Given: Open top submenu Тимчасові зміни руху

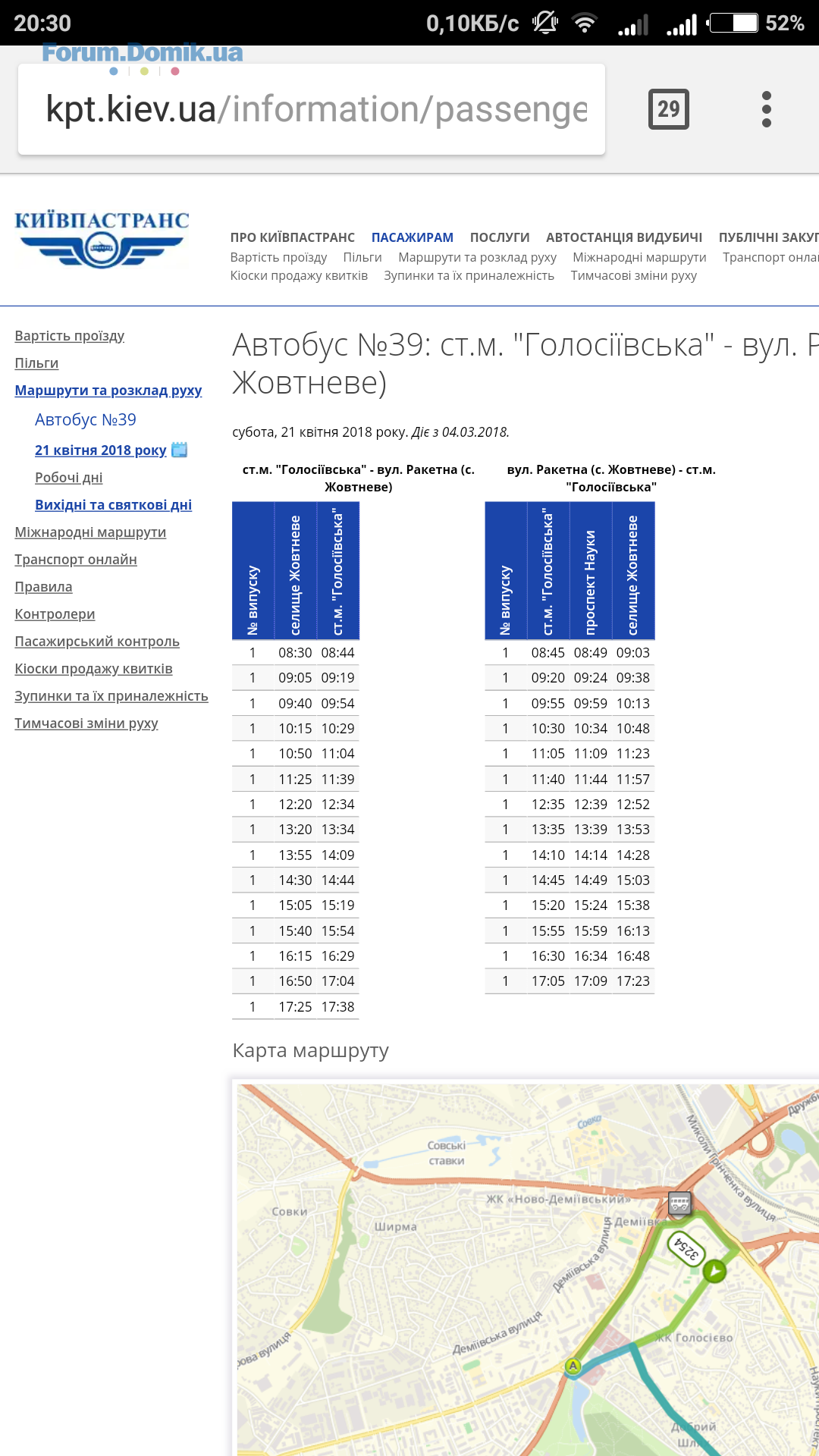Looking at the screenshot, I should pyautogui.click(x=634, y=275).
